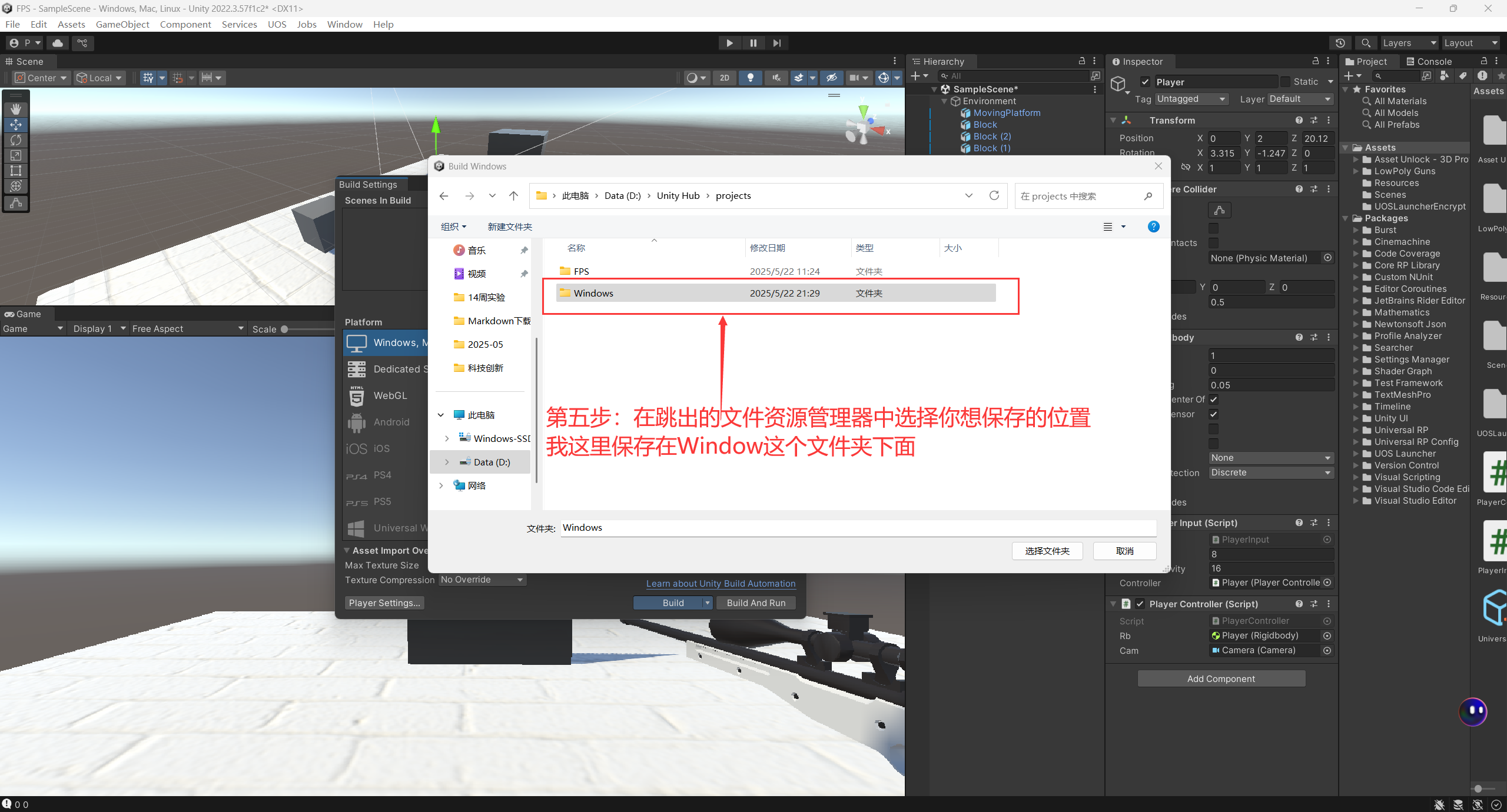Viewport: 1507px width, 812px height.
Task: Toggle scene lighting bulb icon
Action: (x=750, y=78)
